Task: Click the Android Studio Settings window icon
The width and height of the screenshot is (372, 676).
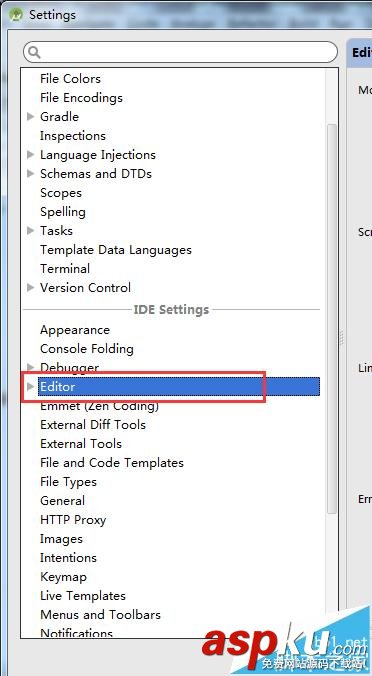Action: coord(16,15)
